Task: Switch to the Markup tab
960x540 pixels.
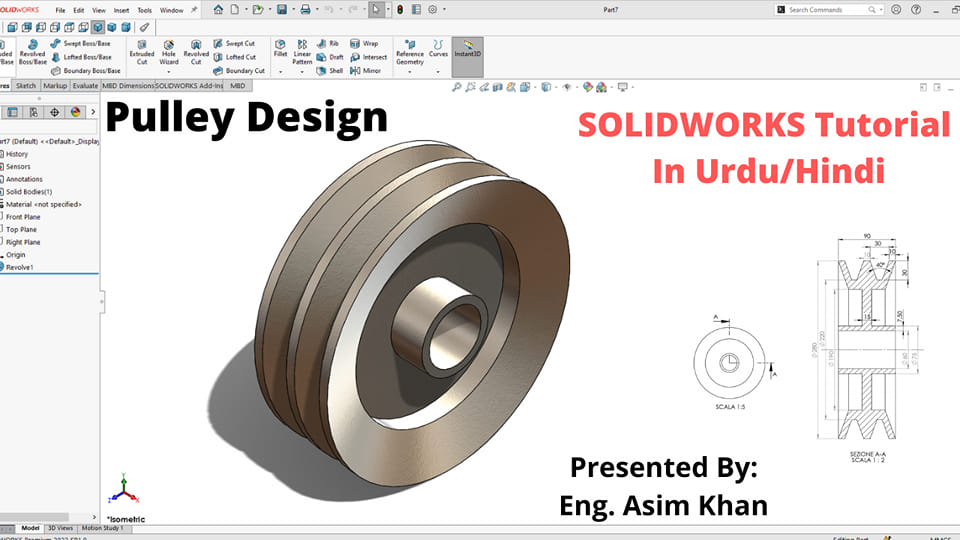Action: [55, 86]
